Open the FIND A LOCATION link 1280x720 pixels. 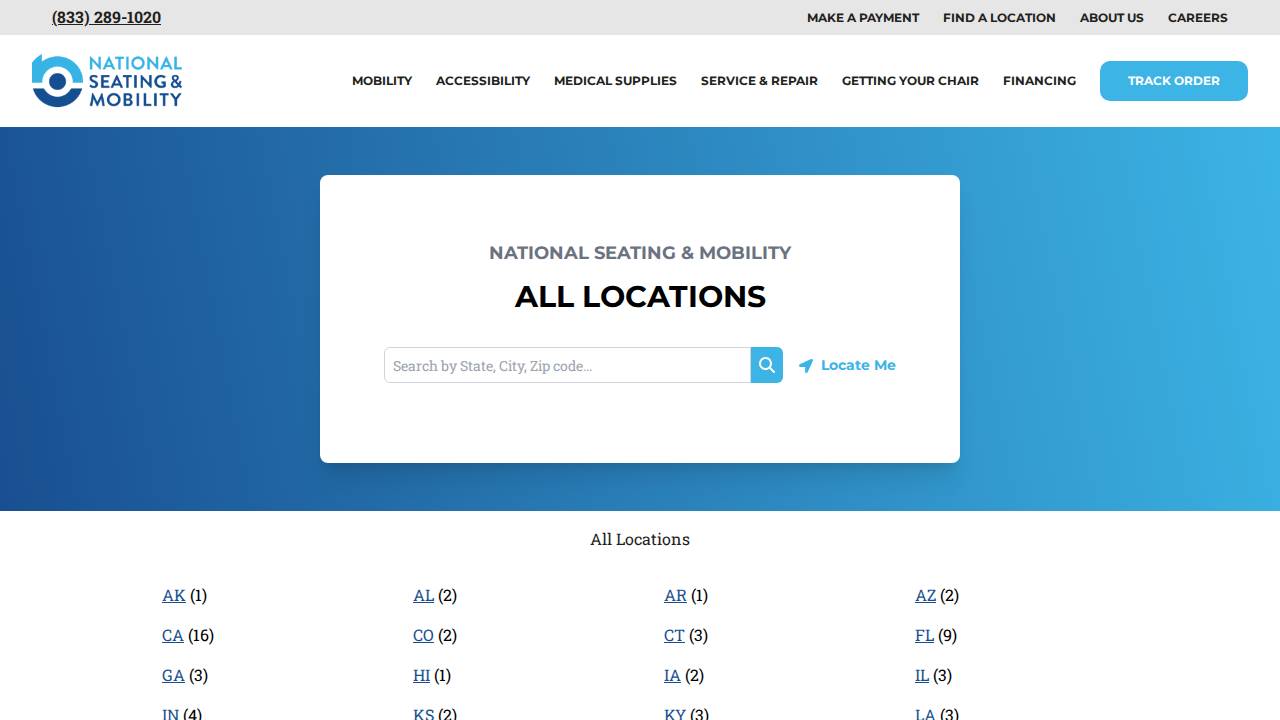tap(998, 17)
